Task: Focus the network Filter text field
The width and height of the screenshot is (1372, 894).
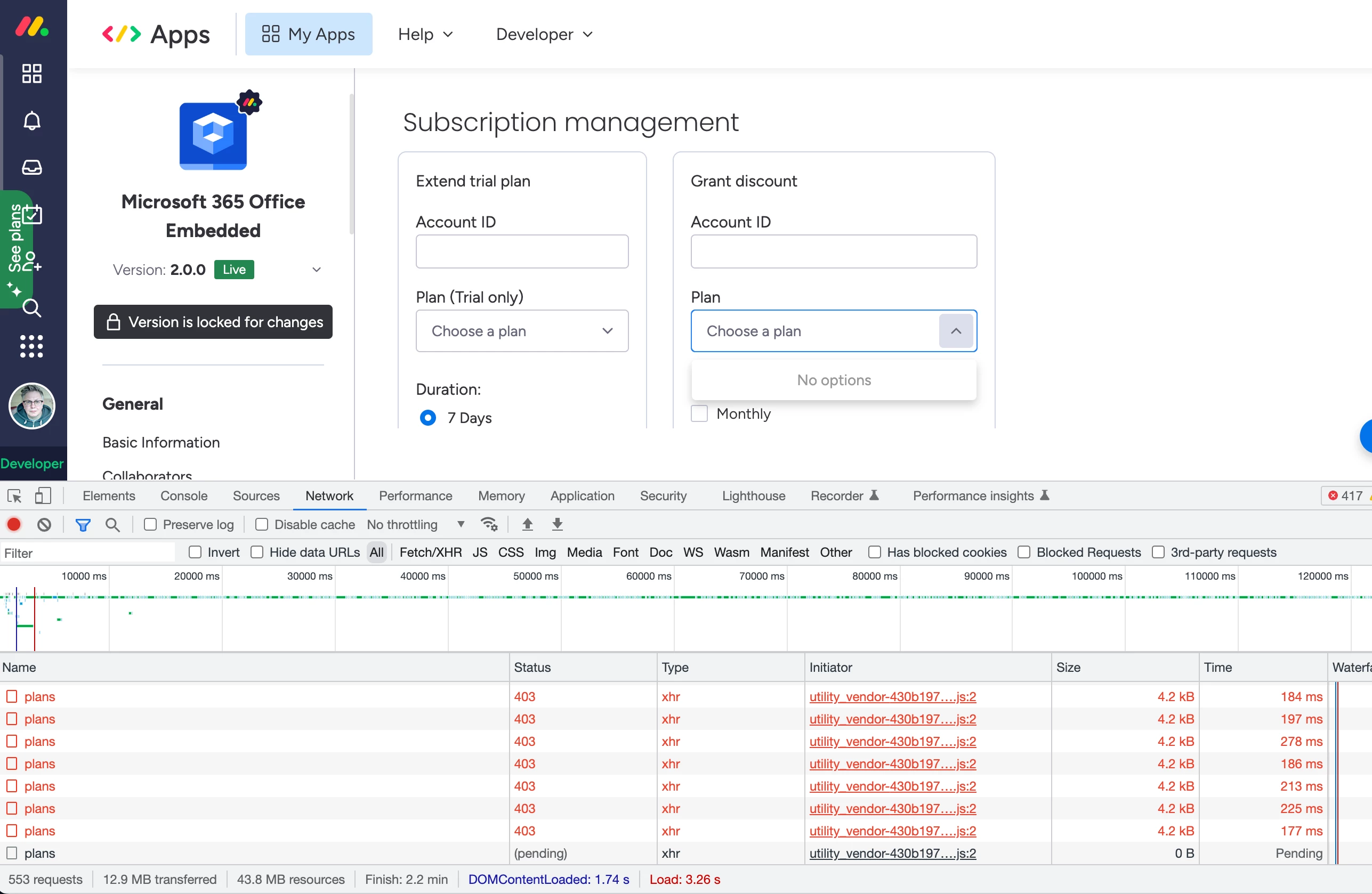Action: tap(88, 552)
